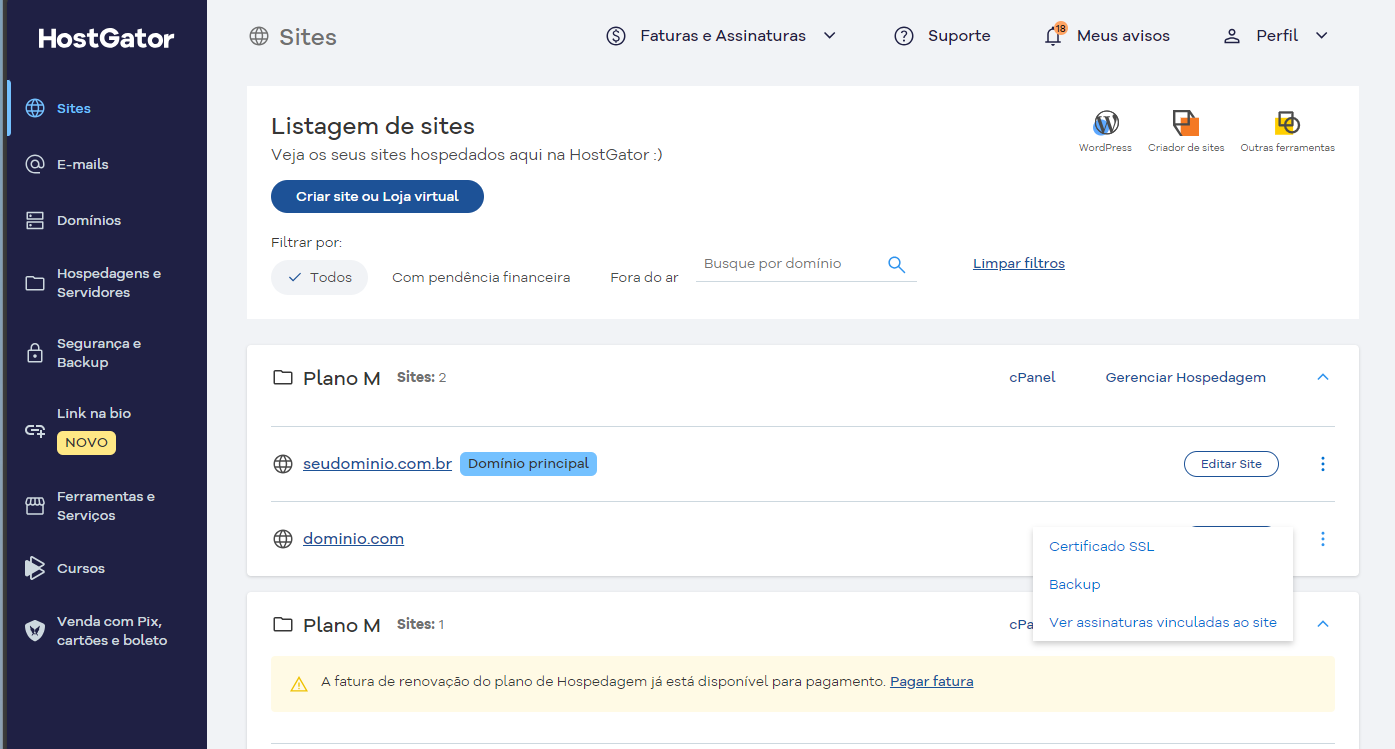Click the notification bell icon
This screenshot has width=1395, height=749.
click(x=1053, y=37)
